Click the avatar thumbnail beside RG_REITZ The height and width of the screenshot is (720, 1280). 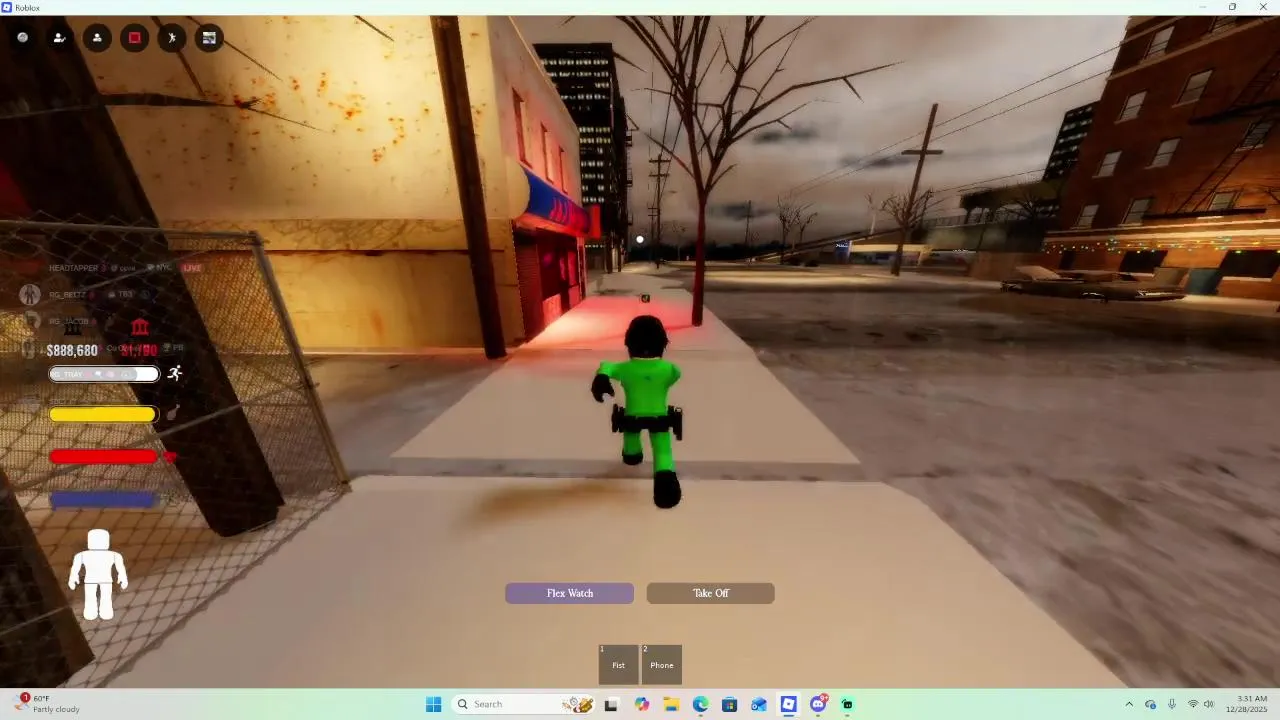point(30,294)
